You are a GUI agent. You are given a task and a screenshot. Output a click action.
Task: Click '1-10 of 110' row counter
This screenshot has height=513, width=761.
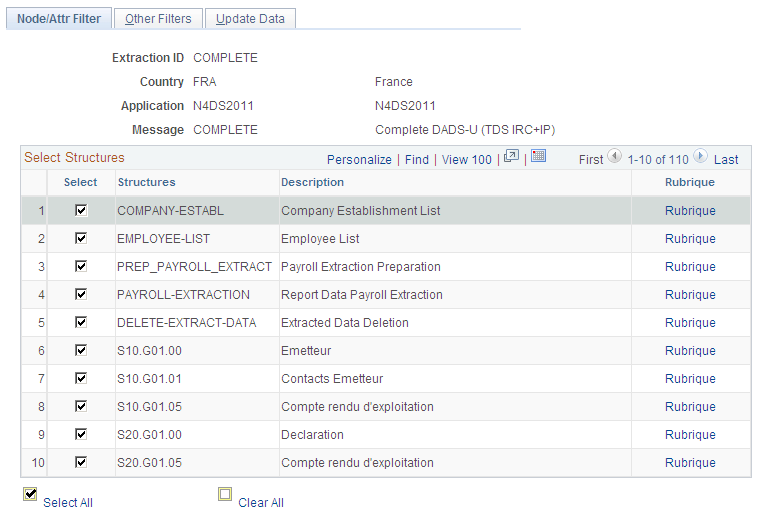point(658,160)
